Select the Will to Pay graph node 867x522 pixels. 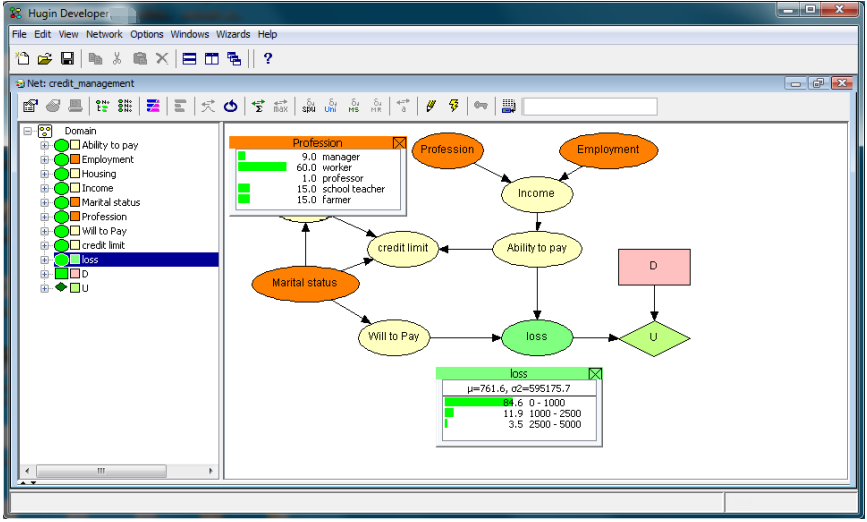[x=394, y=337]
